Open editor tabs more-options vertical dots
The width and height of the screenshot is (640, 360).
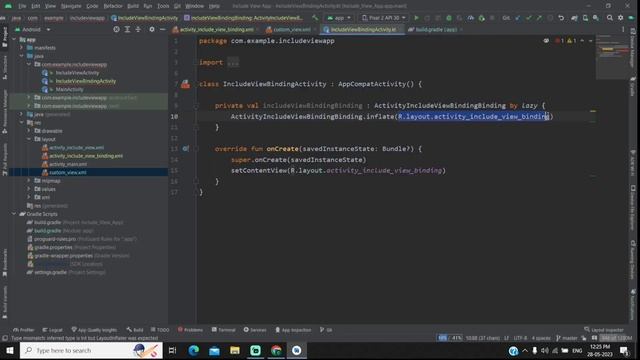pyautogui.click(x=623, y=29)
